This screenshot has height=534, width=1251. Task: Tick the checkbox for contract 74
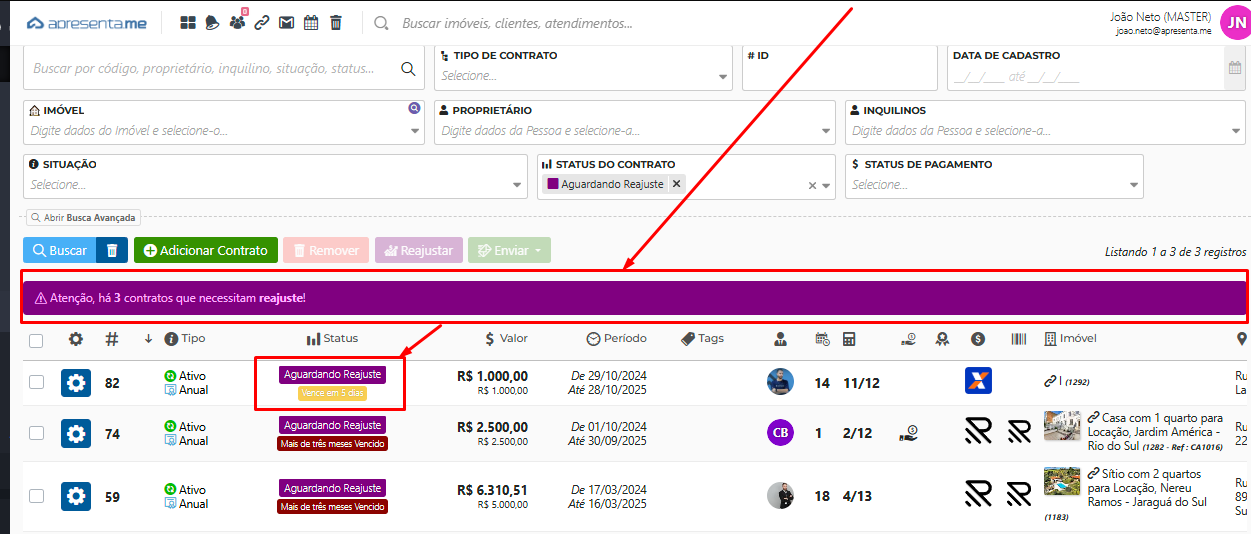click(x=36, y=433)
